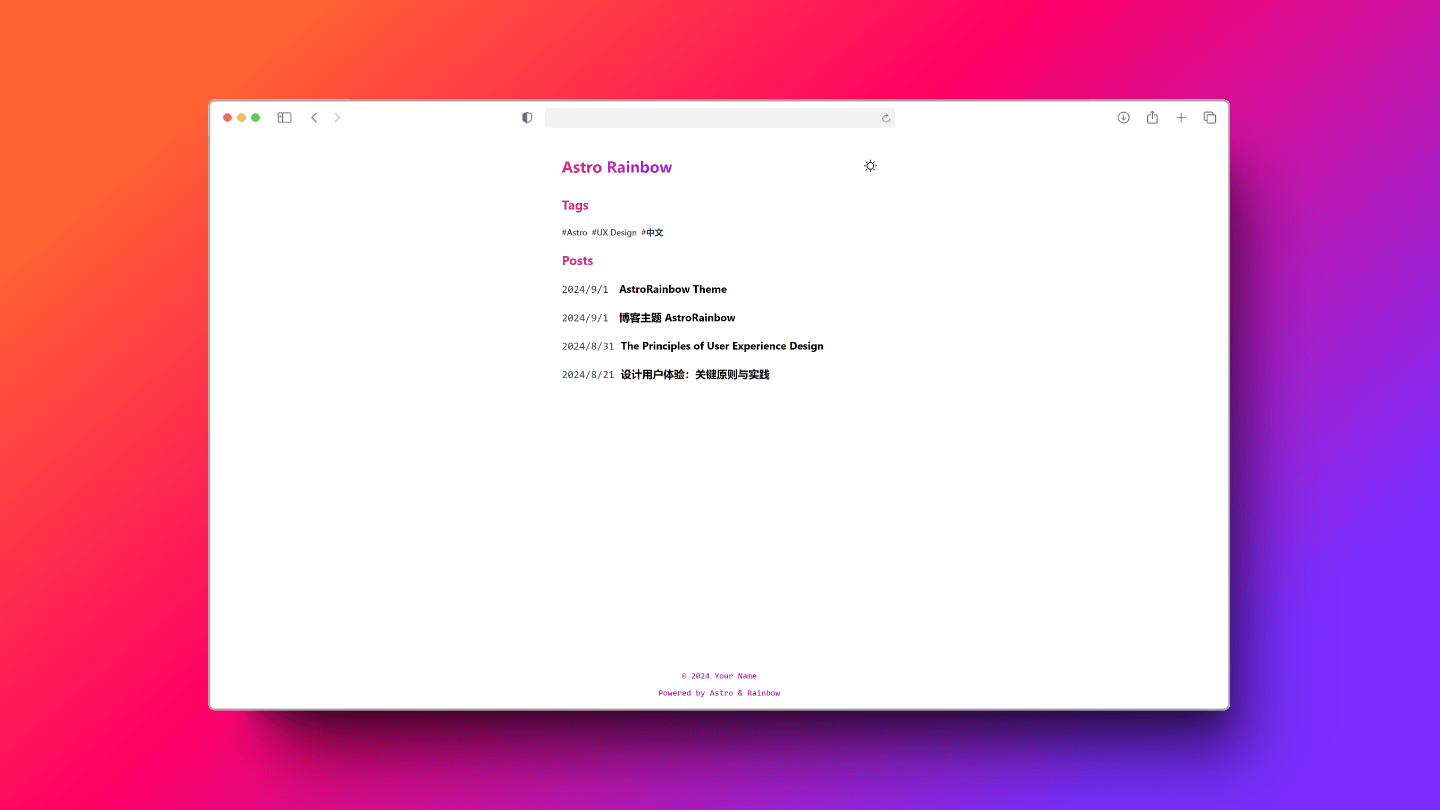1440x810 pixels.
Task: Show the tab overview icon
Action: 1210,118
